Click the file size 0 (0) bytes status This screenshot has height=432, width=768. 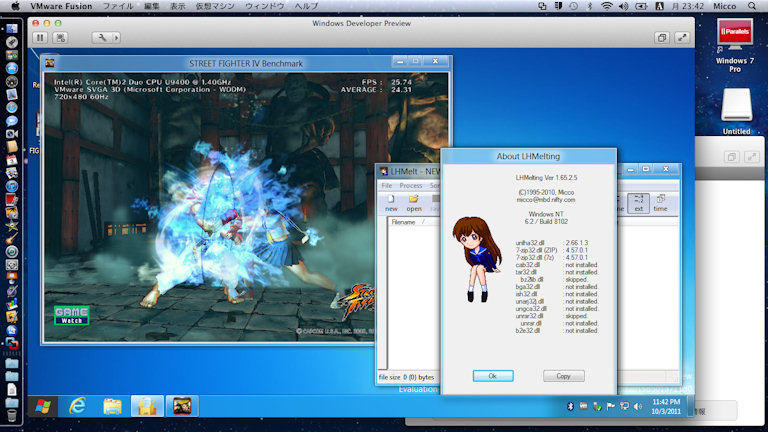pos(407,377)
